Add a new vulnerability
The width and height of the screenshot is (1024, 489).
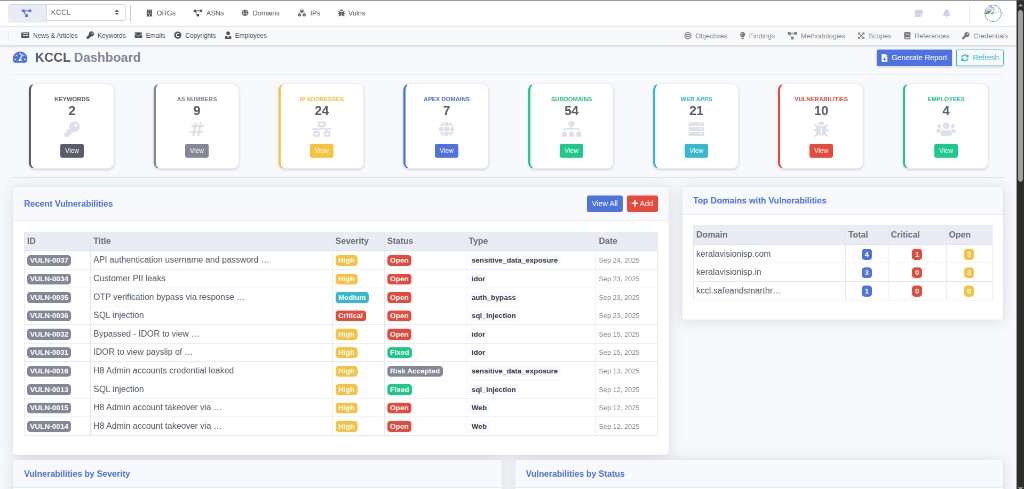pyautogui.click(x=642, y=204)
